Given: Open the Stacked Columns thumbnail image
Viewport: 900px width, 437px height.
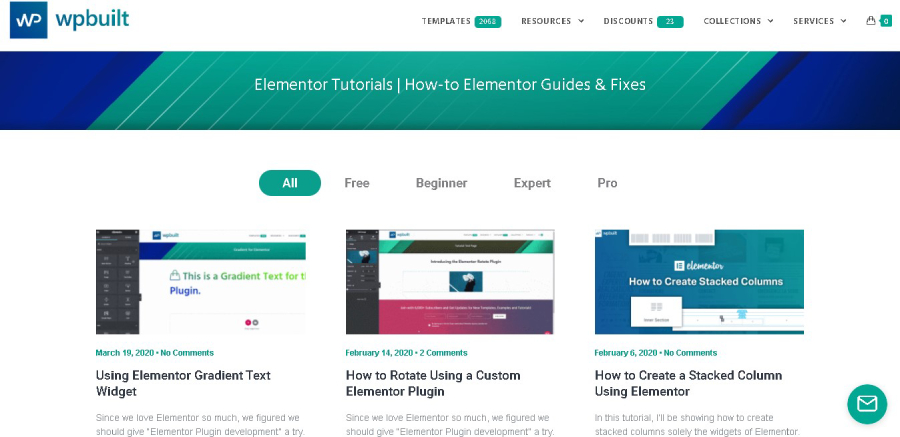Looking at the screenshot, I should (699, 282).
